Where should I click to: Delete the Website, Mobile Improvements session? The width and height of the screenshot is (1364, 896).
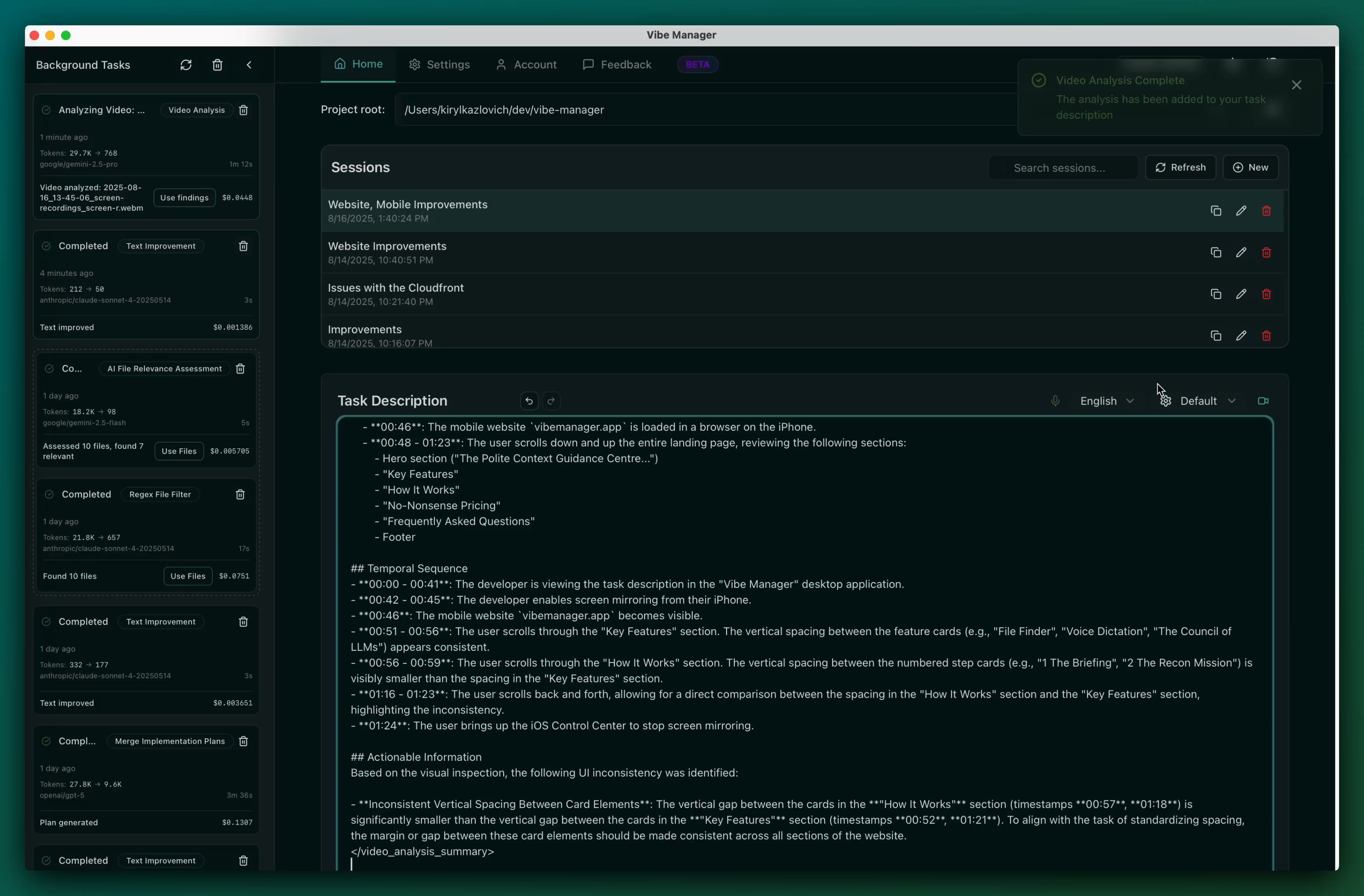tap(1267, 211)
